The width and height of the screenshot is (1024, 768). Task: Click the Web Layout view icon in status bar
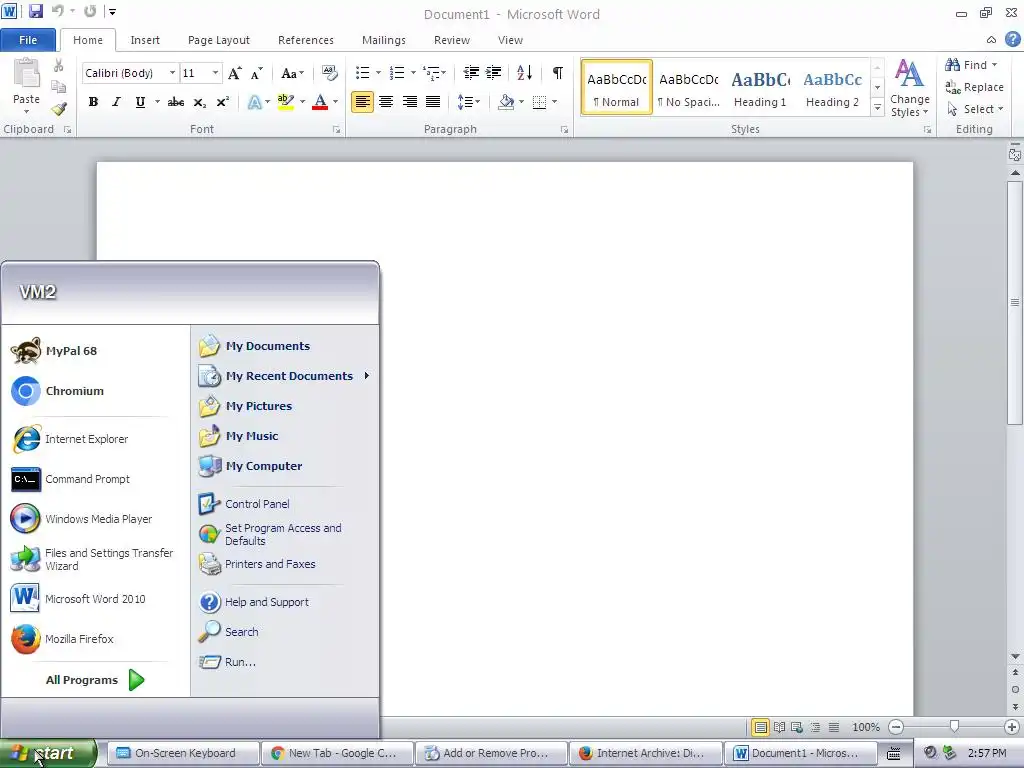pos(797,727)
